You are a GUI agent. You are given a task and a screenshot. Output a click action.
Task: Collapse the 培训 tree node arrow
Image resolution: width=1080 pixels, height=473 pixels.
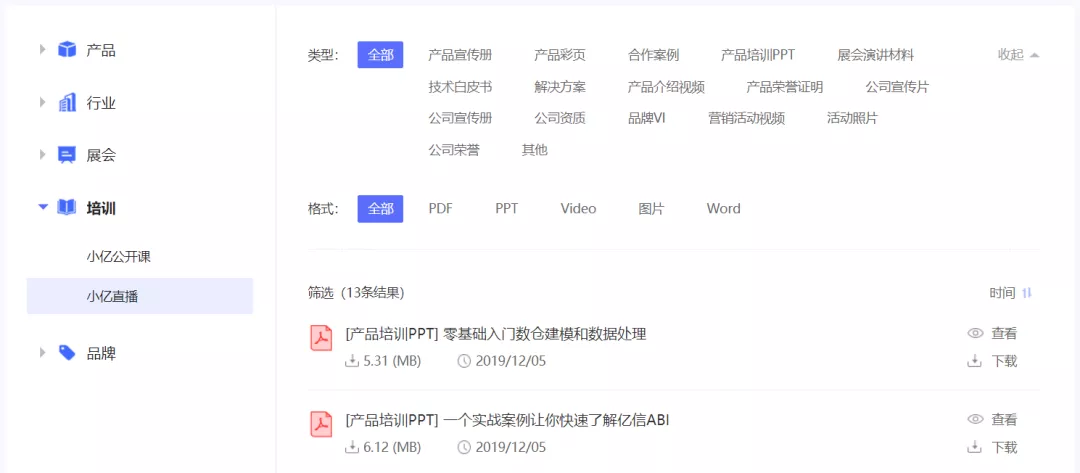point(42,207)
